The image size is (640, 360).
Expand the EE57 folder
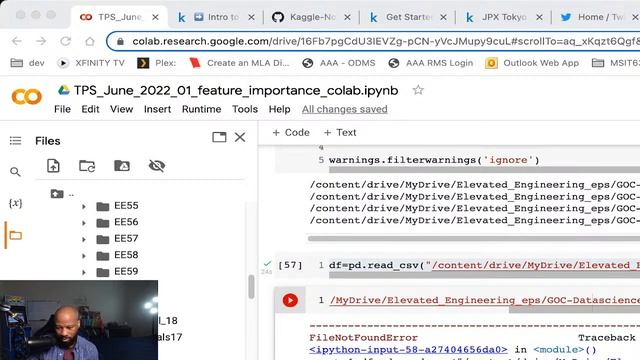84,239
